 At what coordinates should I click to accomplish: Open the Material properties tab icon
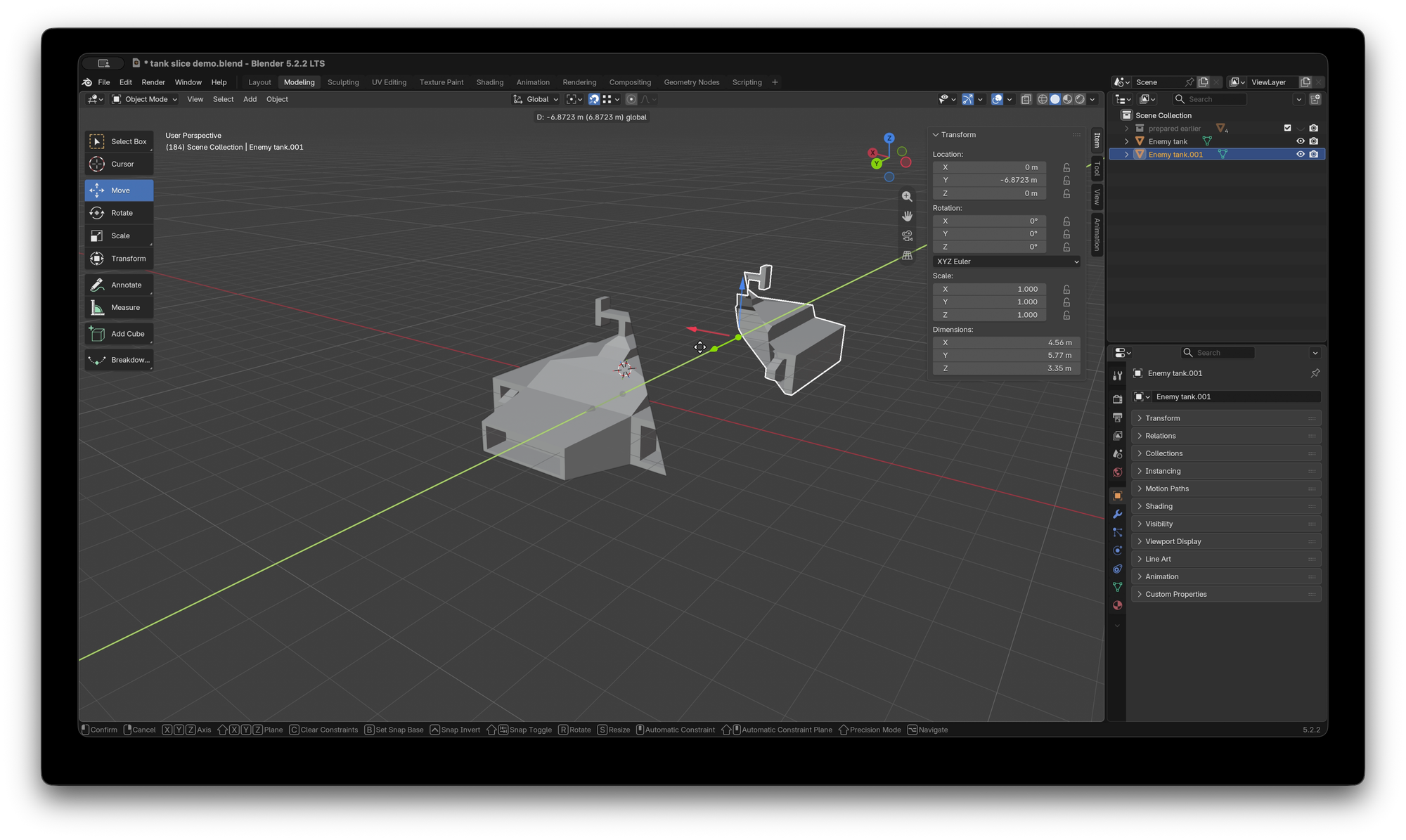(x=1117, y=605)
